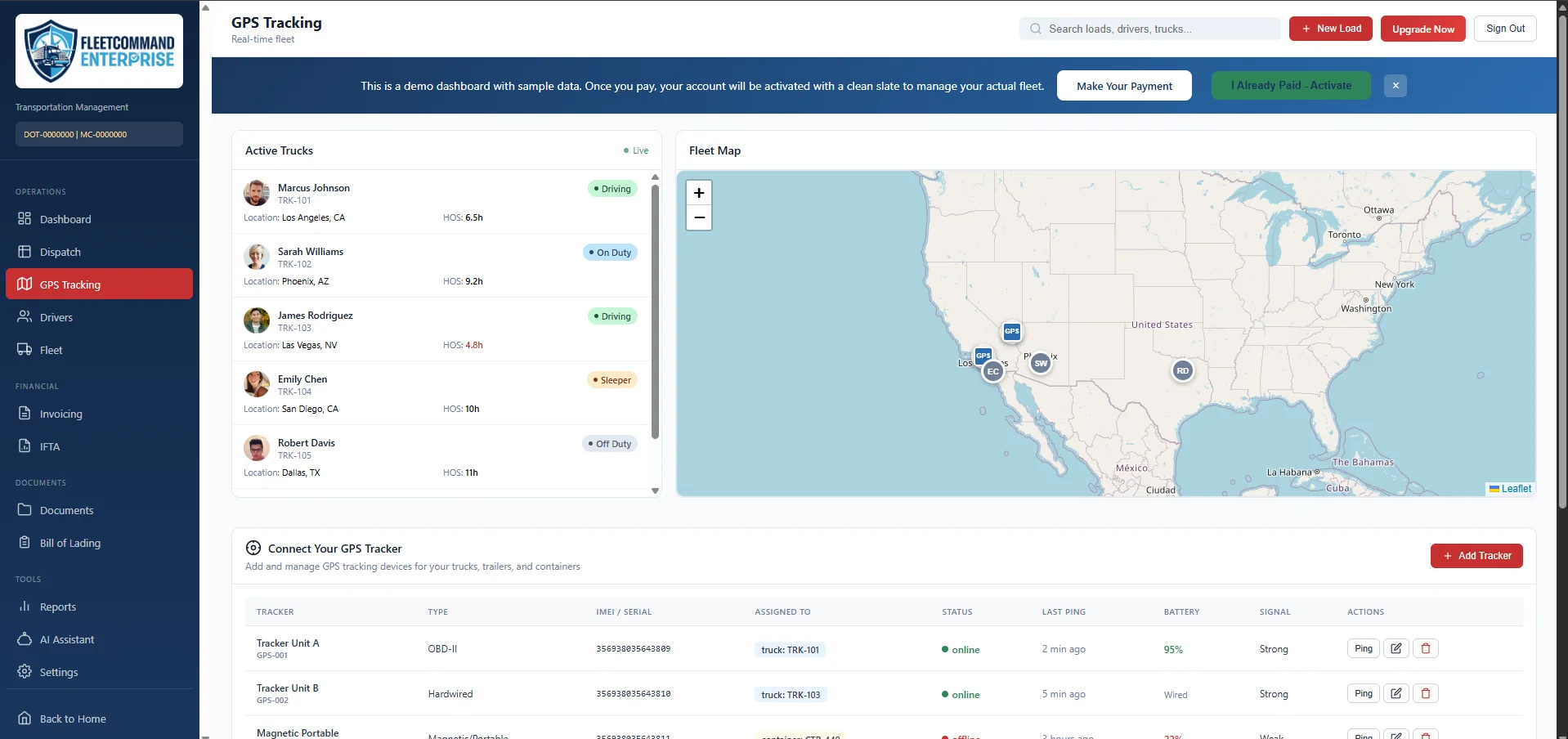Click the Add Tracker button
This screenshot has height=739, width=1568.
[1476, 556]
